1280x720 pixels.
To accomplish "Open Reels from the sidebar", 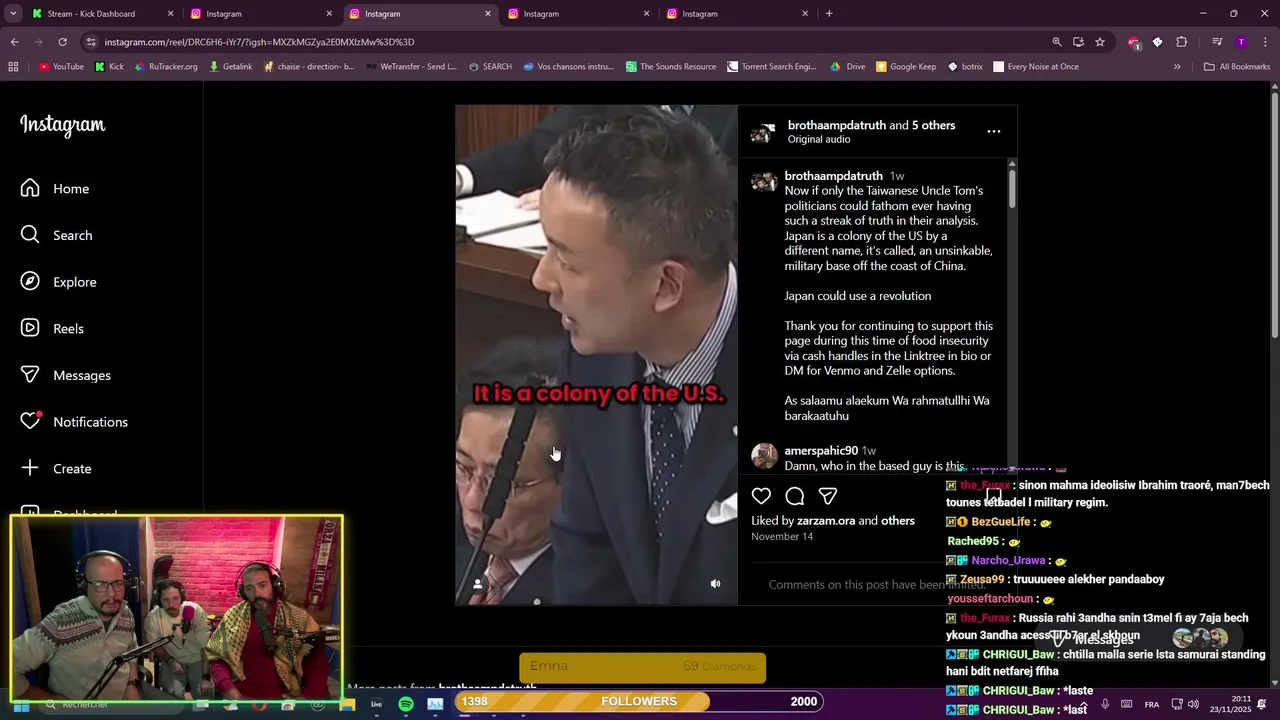I will click(52, 328).
